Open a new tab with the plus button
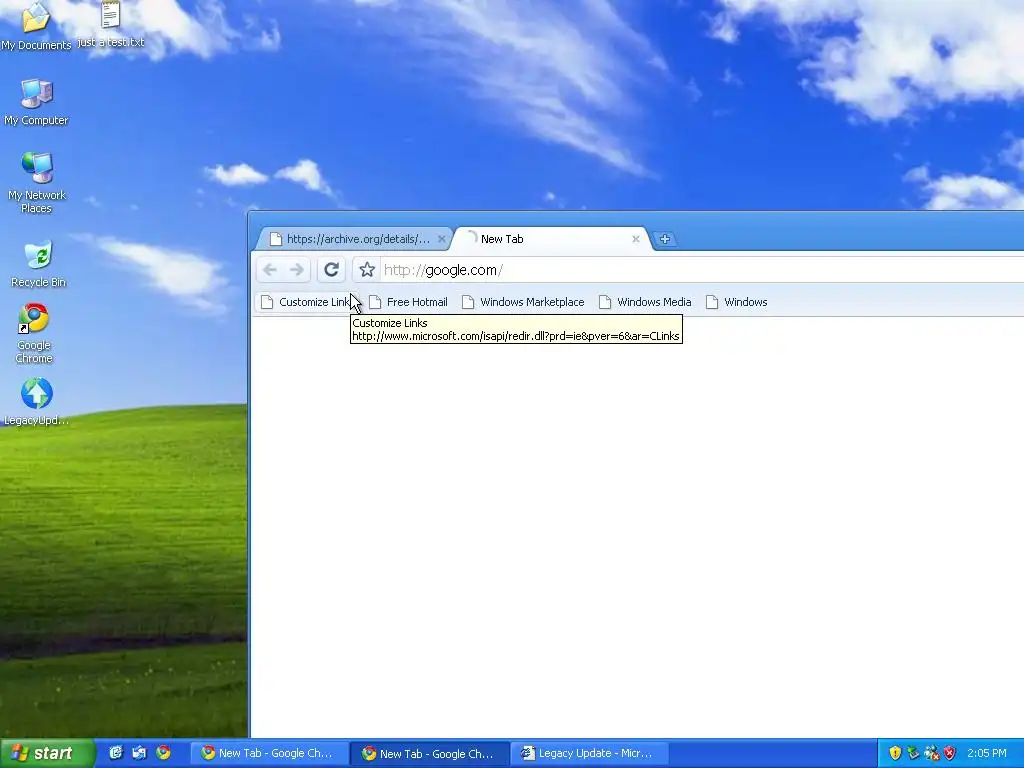Image resolution: width=1024 pixels, height=768 pixels. tap(665, 239)
